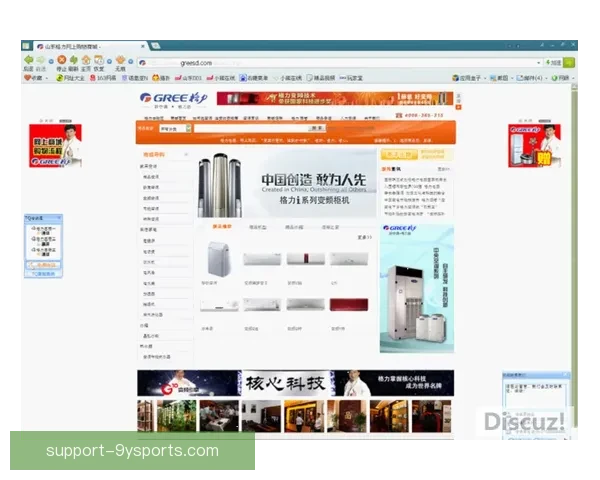Open dropdown dot after restore icon

(109, 61)
